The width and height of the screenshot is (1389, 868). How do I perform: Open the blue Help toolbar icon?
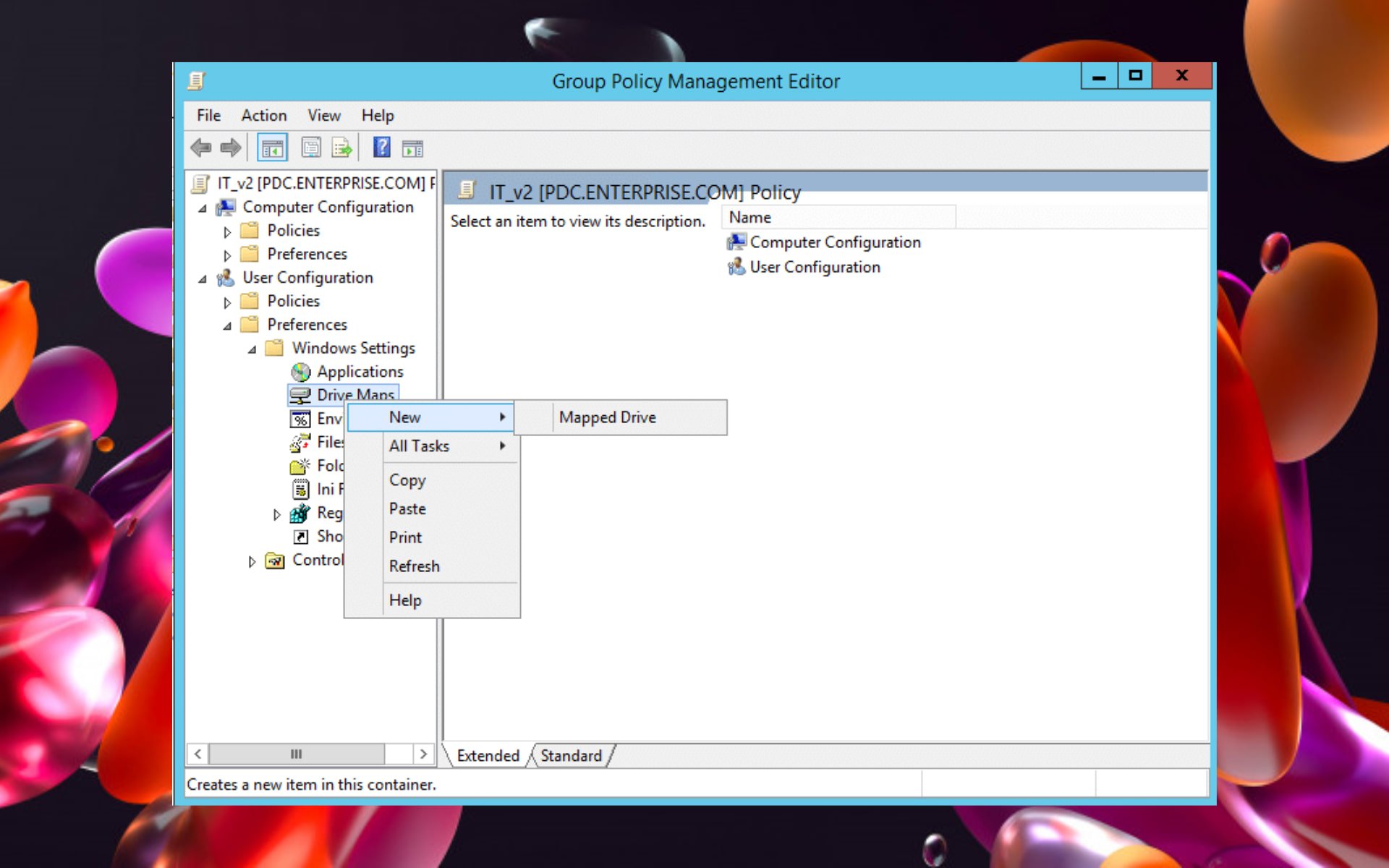382,148
